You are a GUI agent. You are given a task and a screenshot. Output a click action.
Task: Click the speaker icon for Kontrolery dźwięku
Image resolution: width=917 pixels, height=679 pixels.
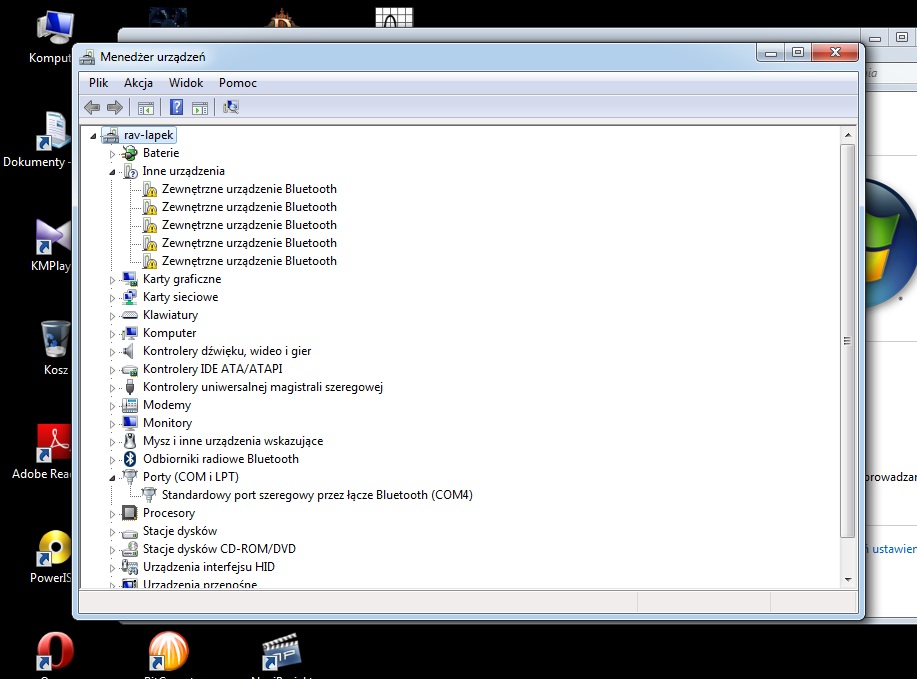pos(129,351)
